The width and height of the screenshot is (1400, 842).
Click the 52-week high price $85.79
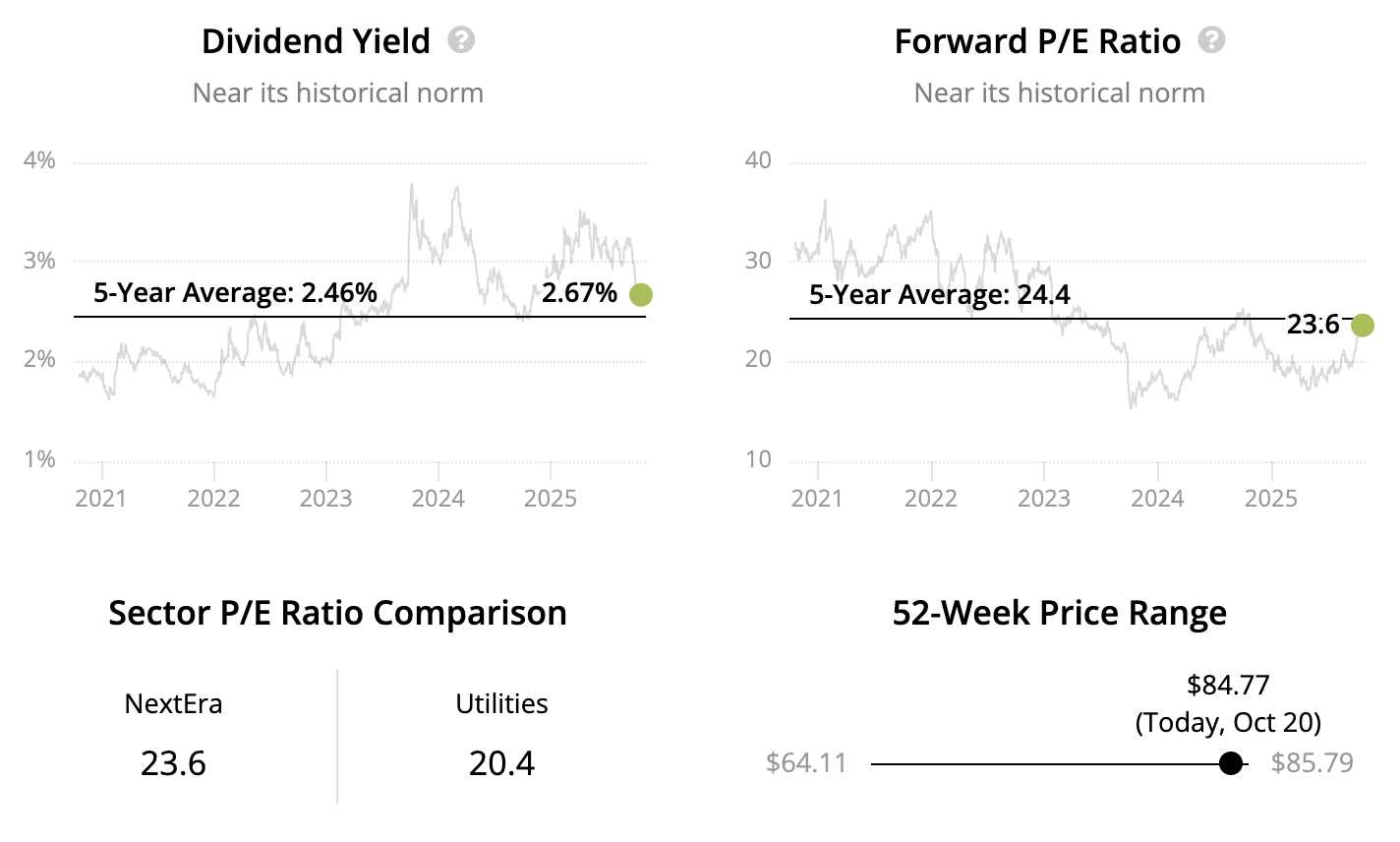coord(1312,763)
